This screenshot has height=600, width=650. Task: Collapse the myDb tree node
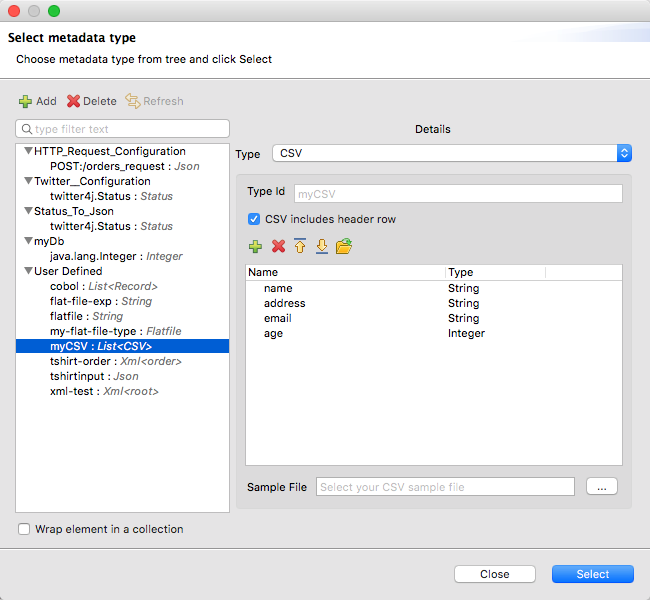point(28,241)
